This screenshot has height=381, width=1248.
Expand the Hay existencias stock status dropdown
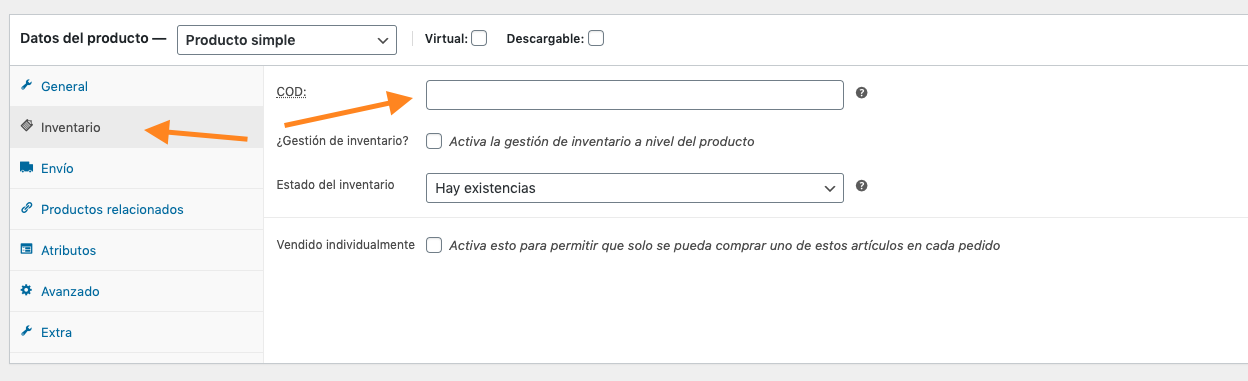point(635,188)
